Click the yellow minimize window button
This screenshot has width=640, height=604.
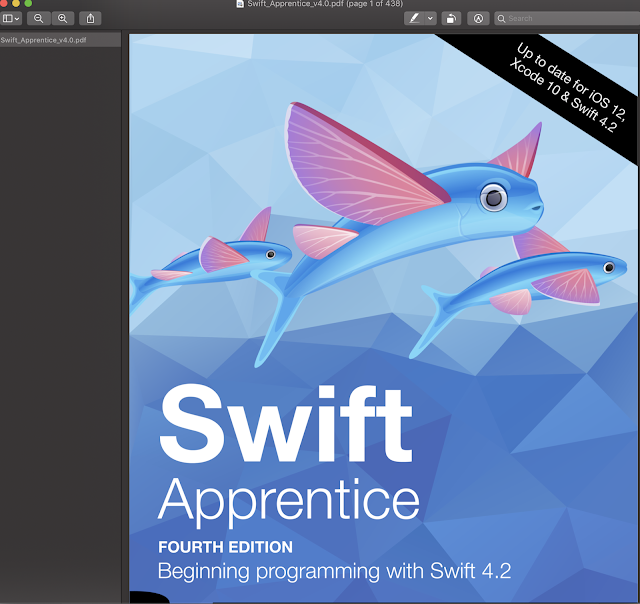[x=16, y=3]
